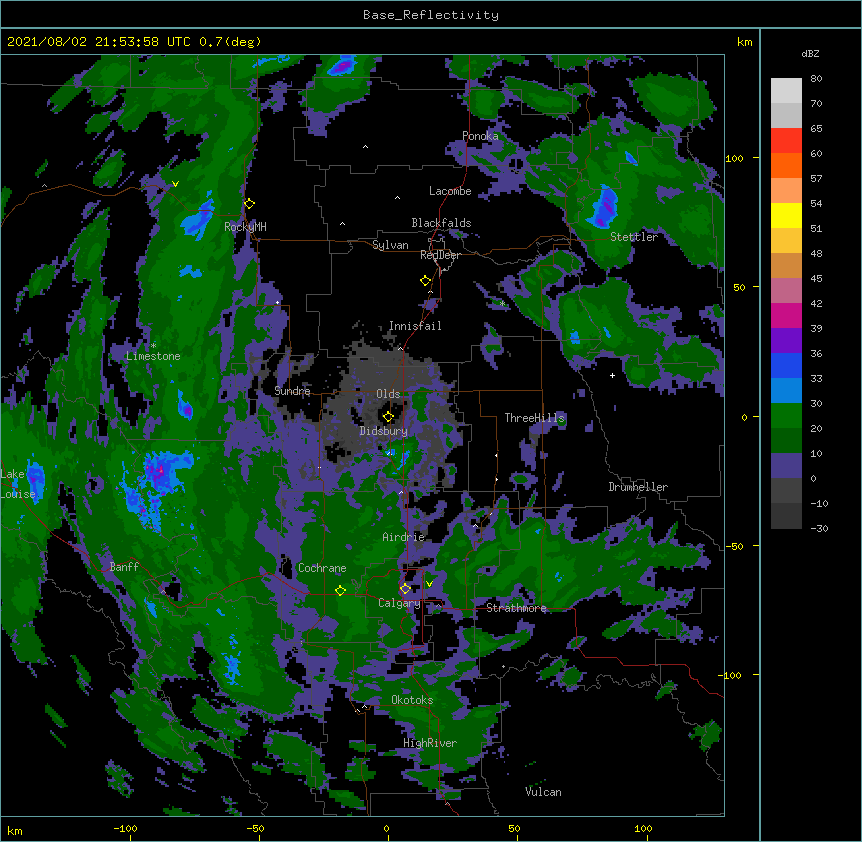The image size is (862, 842).
Task: Click the yellow diamond marker above the Calgary label
Action: coord(405,589)
